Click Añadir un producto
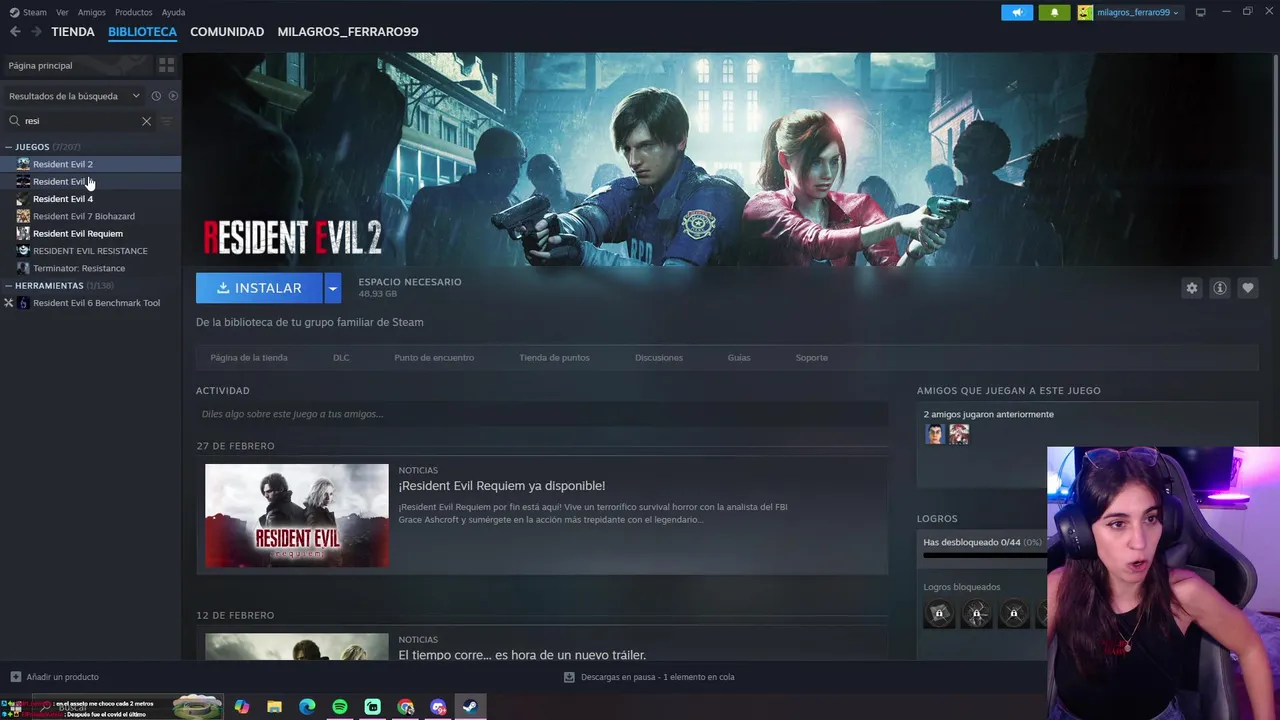 click(62, 677)
